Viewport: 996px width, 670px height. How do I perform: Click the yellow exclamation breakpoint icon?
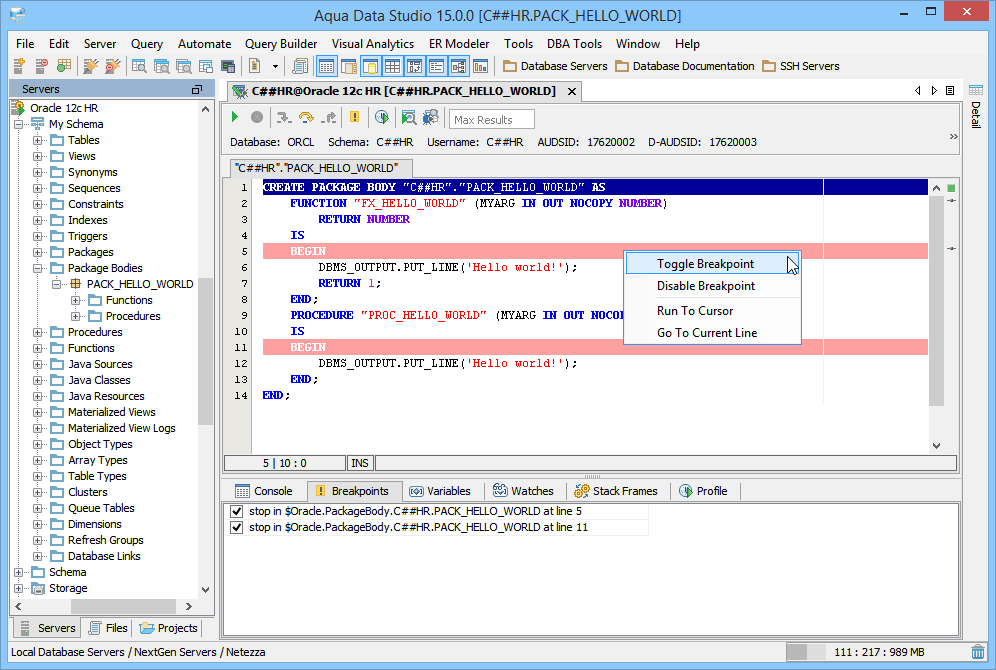click(354, 118)
